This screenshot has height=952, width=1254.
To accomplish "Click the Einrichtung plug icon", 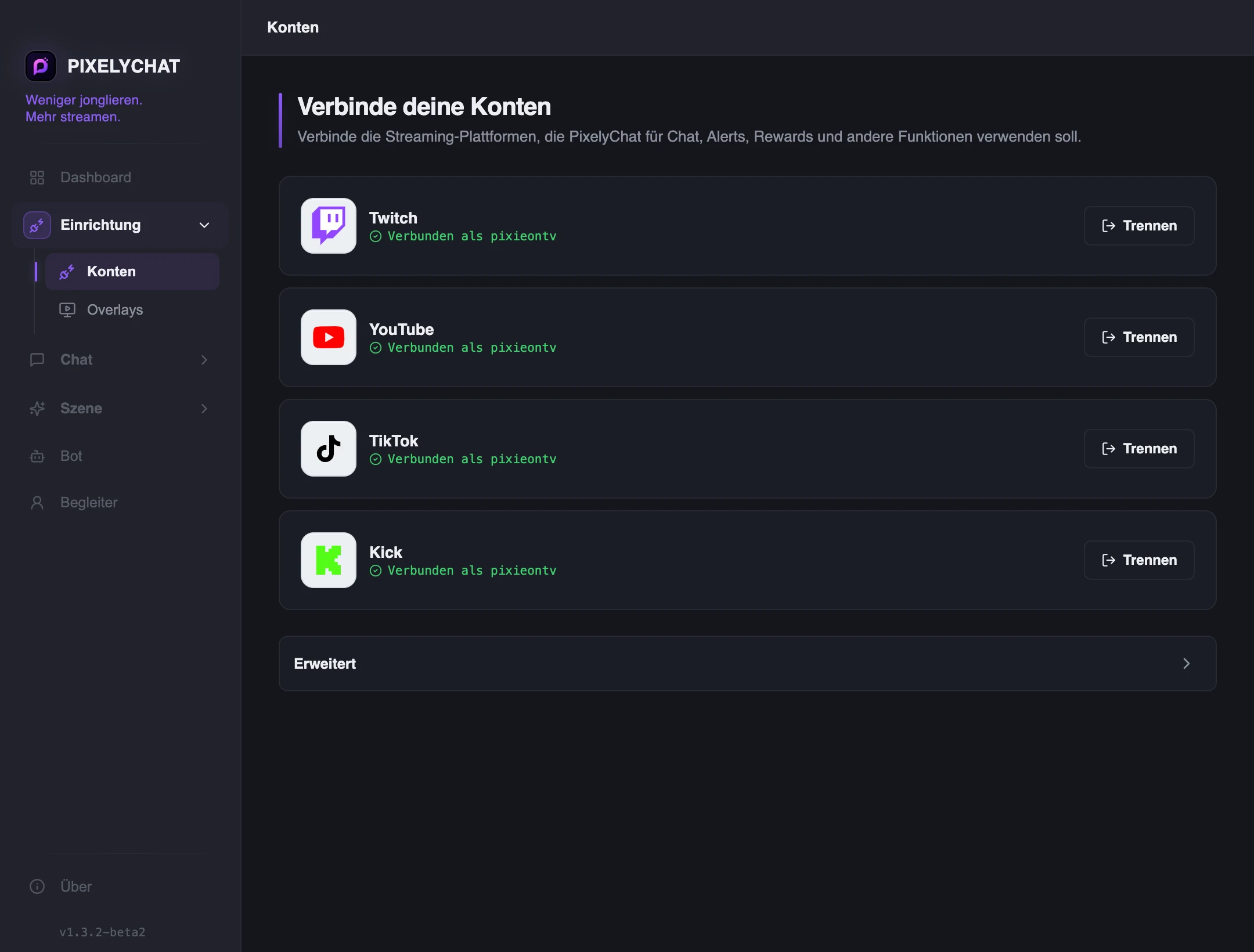I will coord(37,225).
